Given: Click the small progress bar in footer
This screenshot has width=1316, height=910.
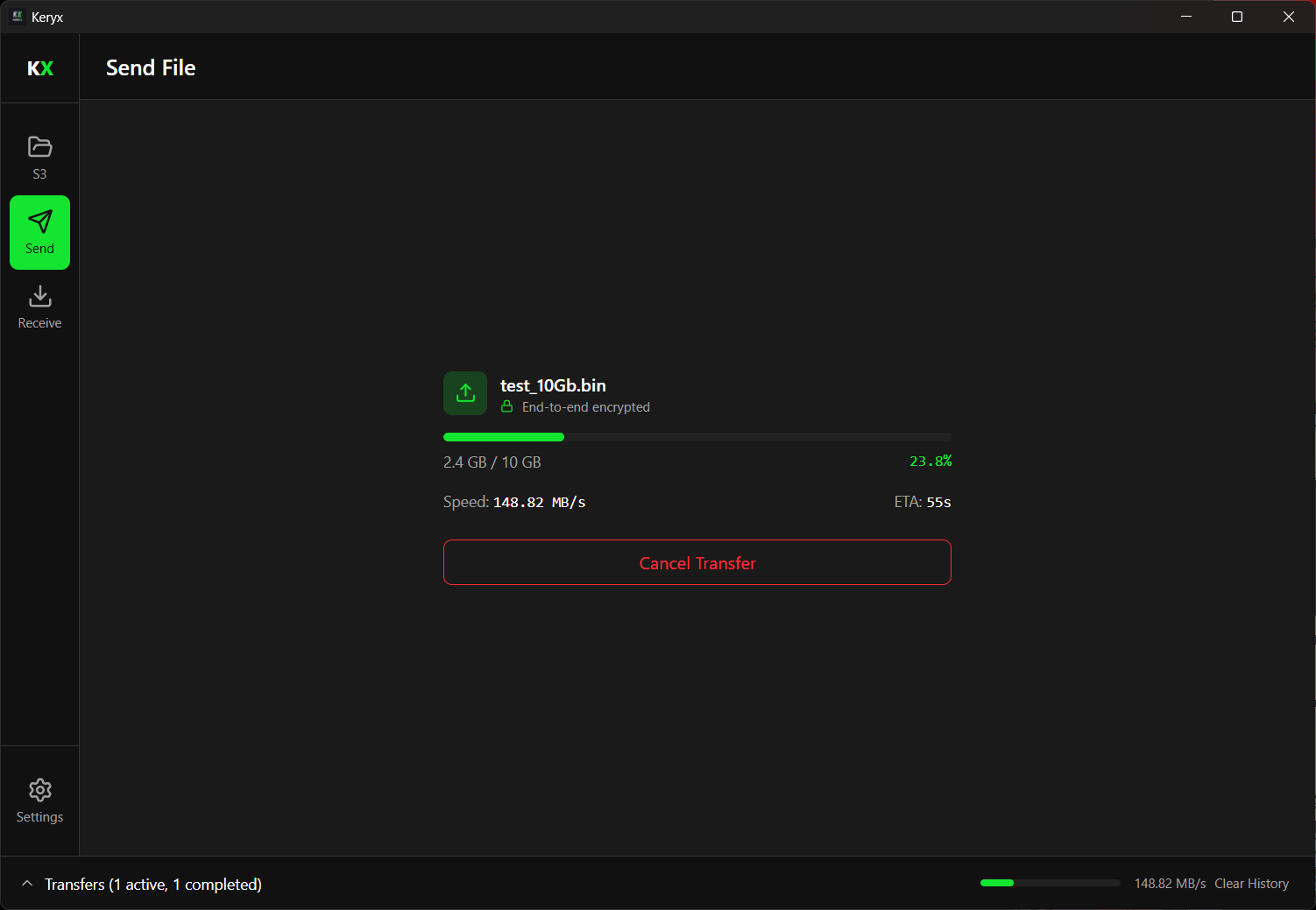Looking at the screenshot, I should click(x=1050, y=883).
